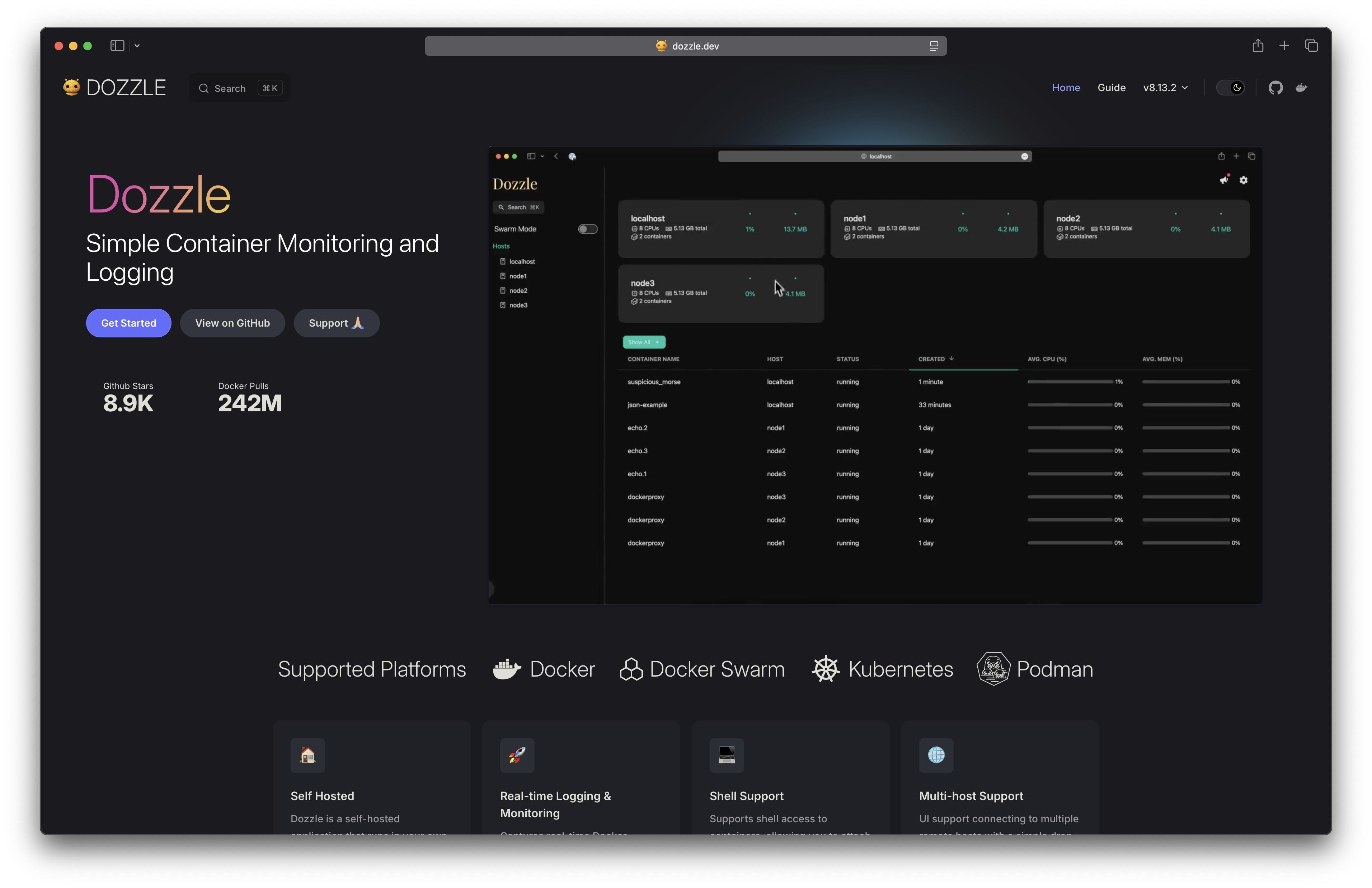Click the magnifier icon in the site search box
The width and height of the screenshot is (1372, 888).
click(x=203, y=88)
